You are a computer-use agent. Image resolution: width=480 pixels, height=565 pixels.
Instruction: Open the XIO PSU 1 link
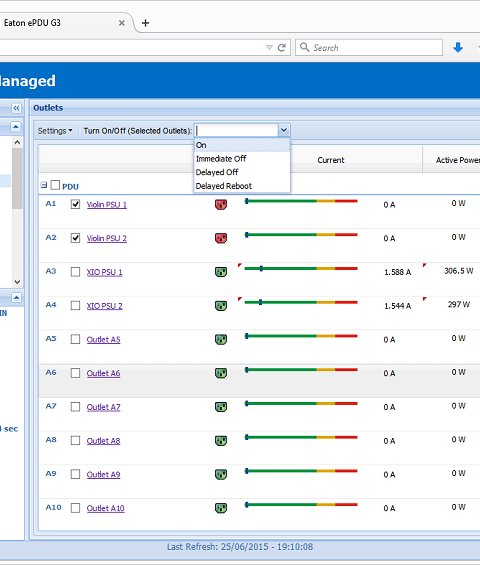point(105,272)
